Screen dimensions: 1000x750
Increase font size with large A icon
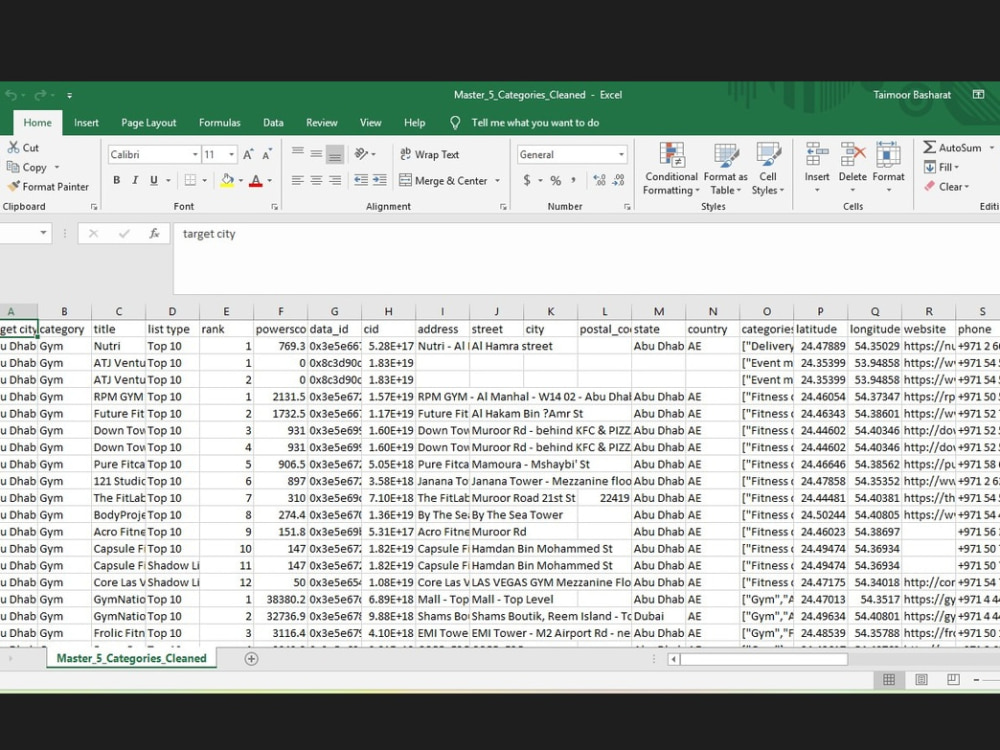[x=248, y=154]
